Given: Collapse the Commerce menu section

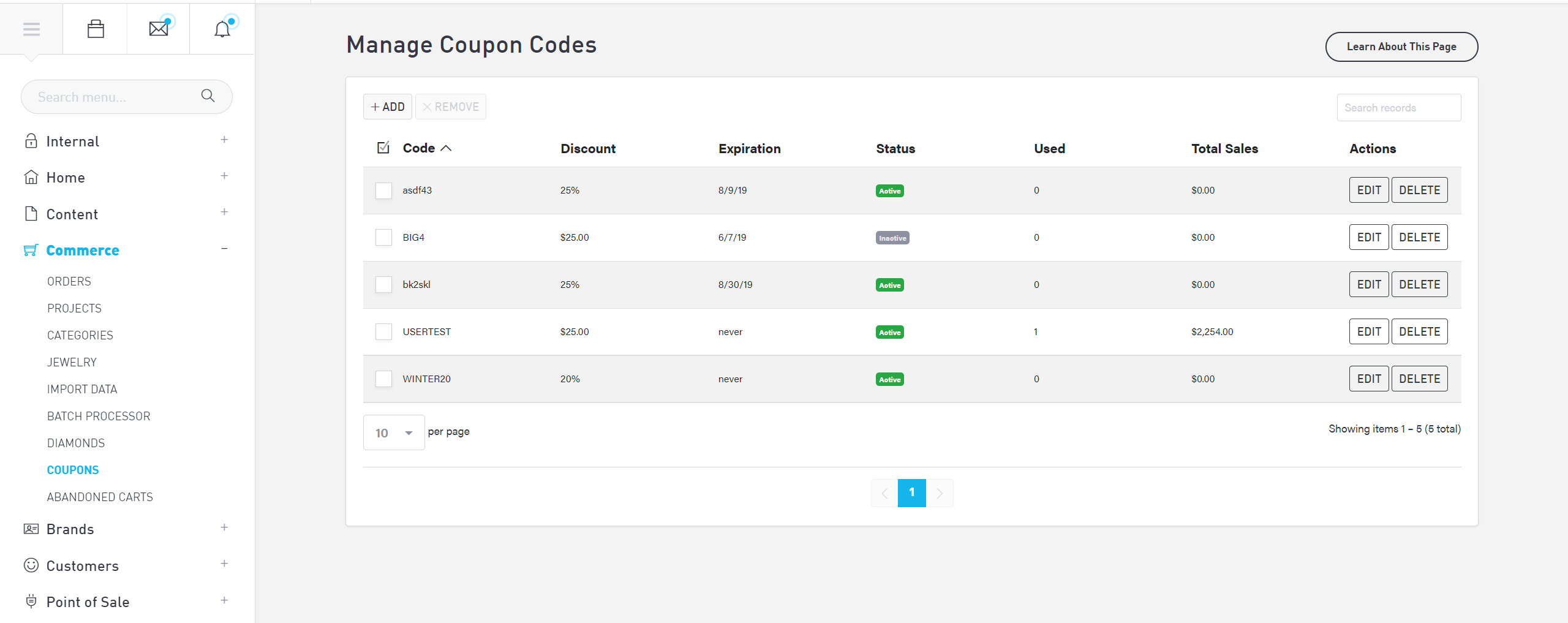Looking at the screenshot, I should [x=224, y=249].
